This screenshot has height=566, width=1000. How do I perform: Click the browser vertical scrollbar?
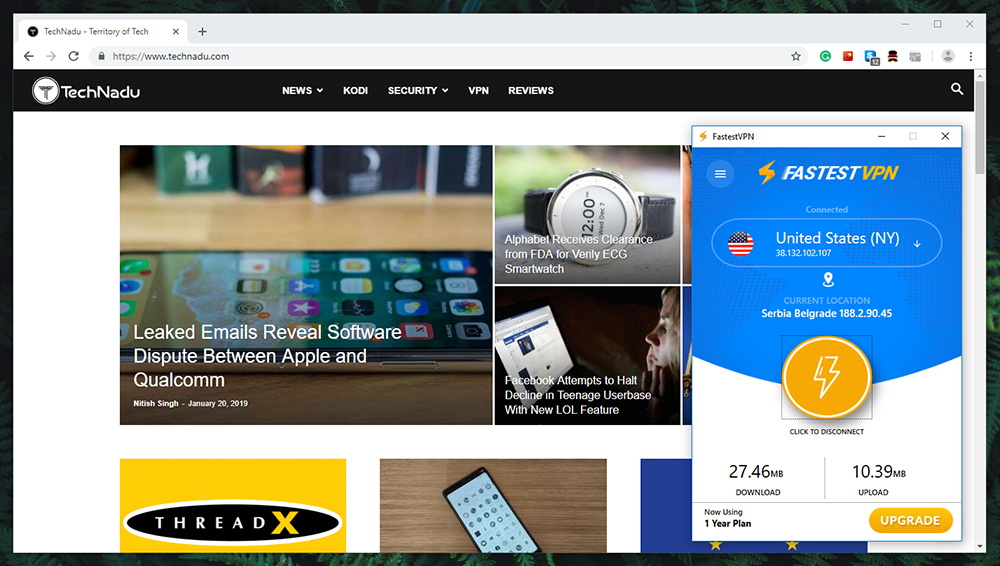(980, 128)
